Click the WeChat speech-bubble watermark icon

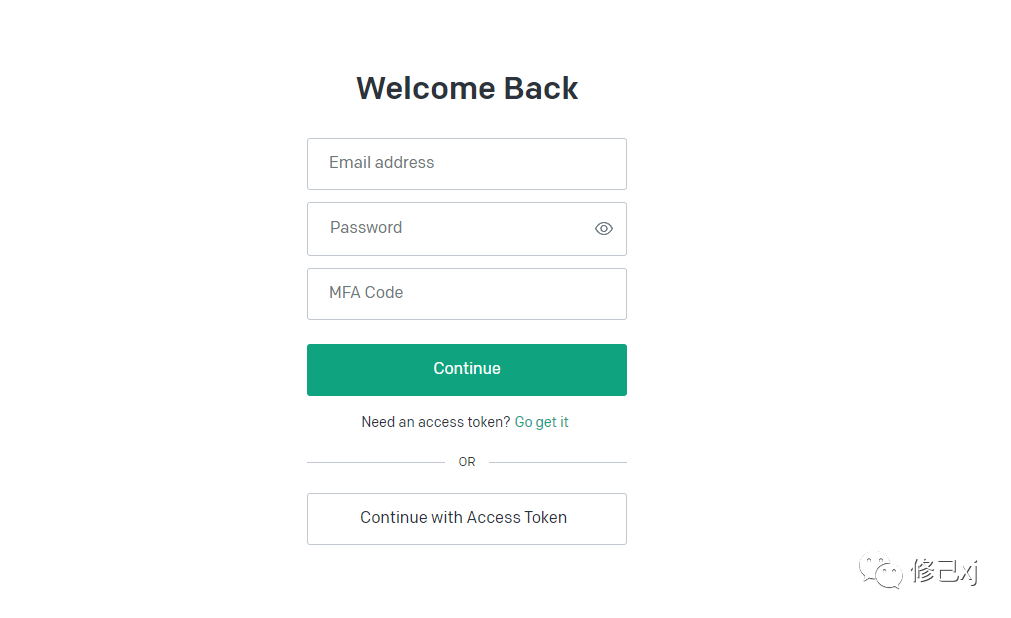880,570
